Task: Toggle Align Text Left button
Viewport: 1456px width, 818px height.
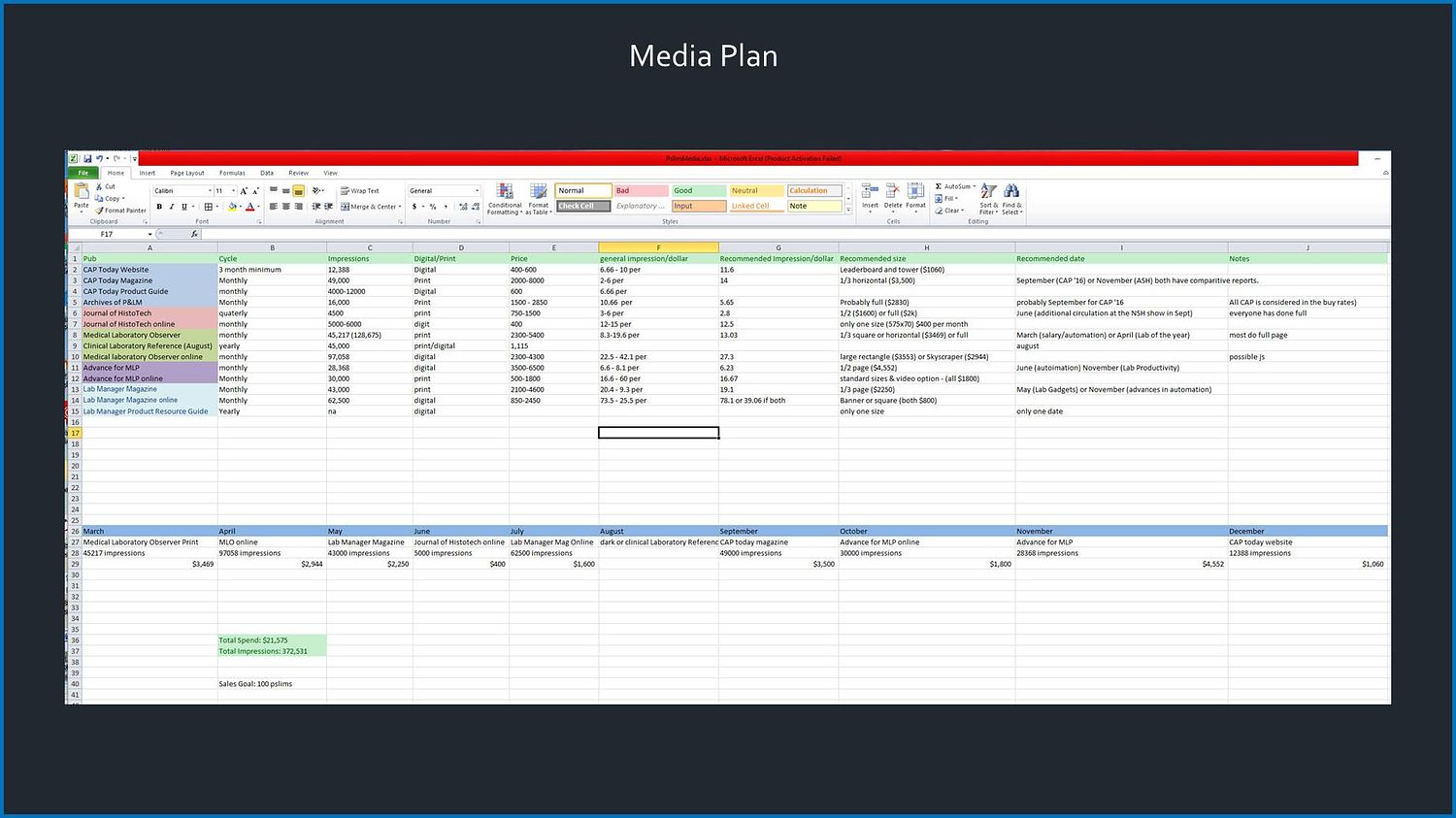Action: (274, 207)
